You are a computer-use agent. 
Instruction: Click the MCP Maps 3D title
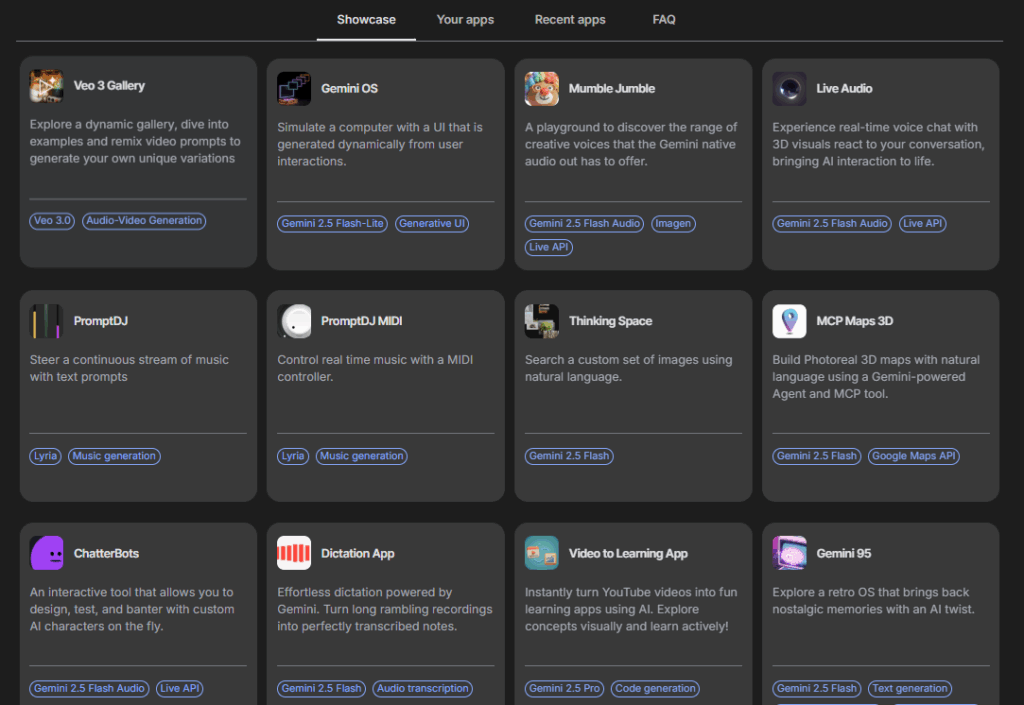(854, 321)
